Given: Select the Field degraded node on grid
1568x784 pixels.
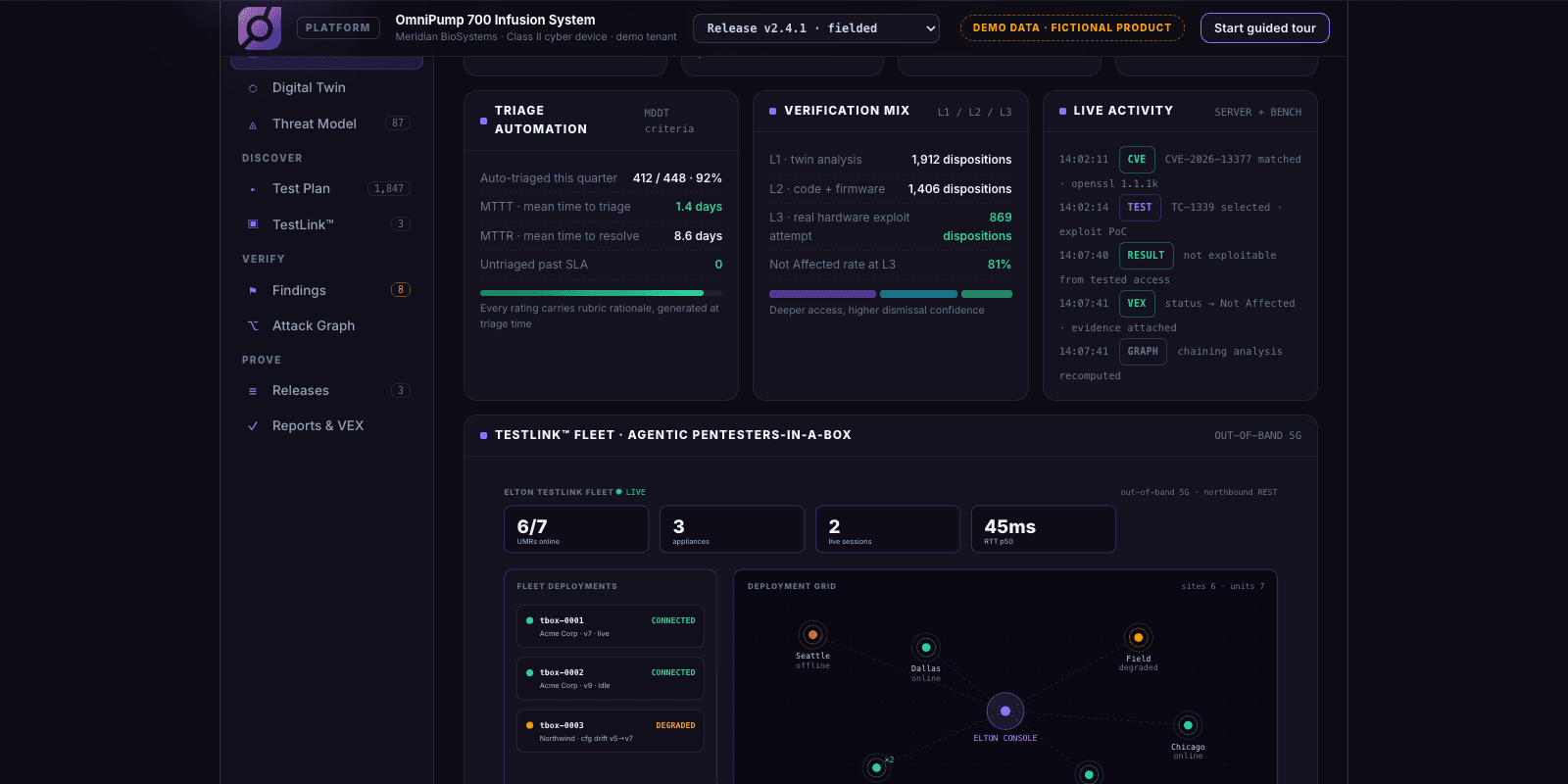Looking at the screenshot, I should click(x=1138, y=637).
